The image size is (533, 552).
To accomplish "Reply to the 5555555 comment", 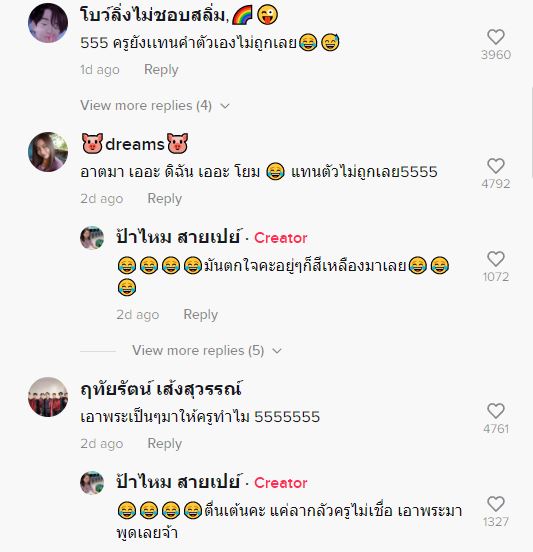I will tap(164, 443).
